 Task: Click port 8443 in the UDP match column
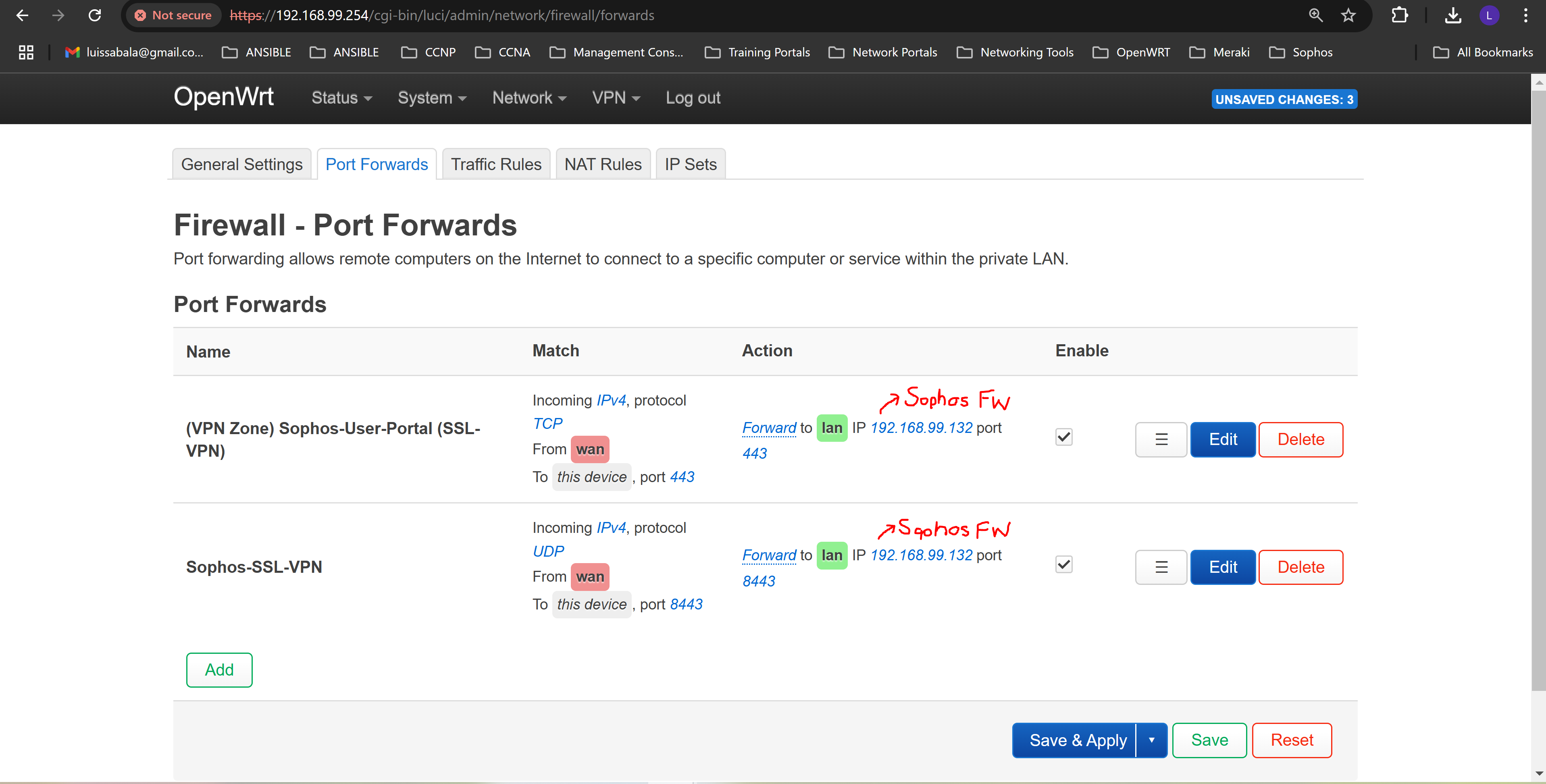pos(686,605)
